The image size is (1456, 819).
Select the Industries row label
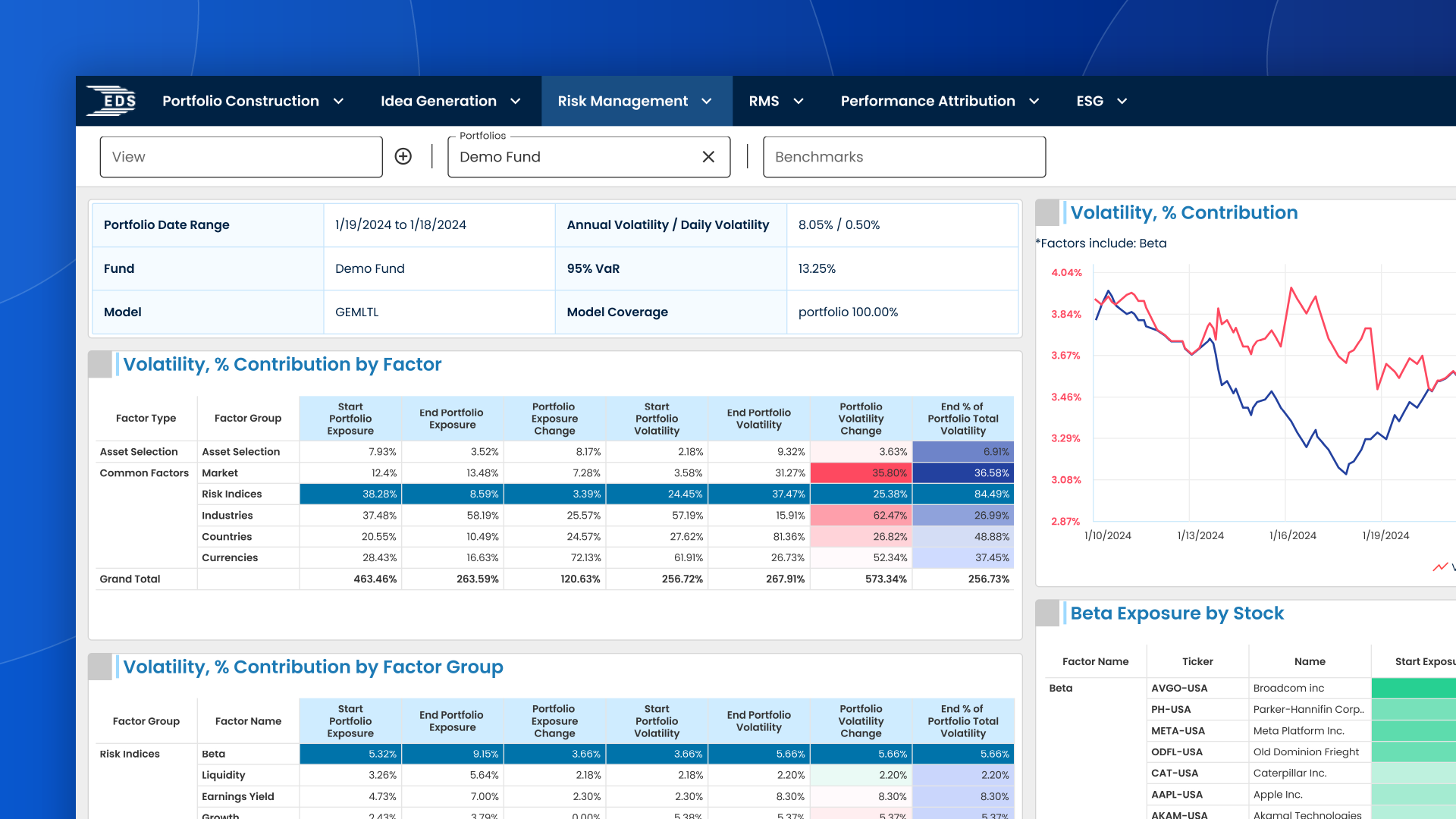(227, 515)
